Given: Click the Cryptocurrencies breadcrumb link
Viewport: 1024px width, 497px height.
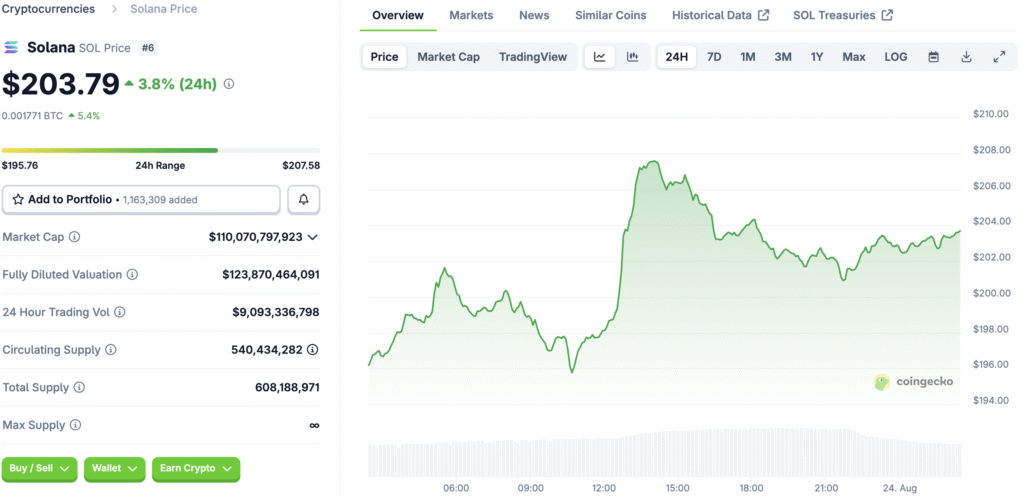Looking at the screenshot, I should (48, 9).
